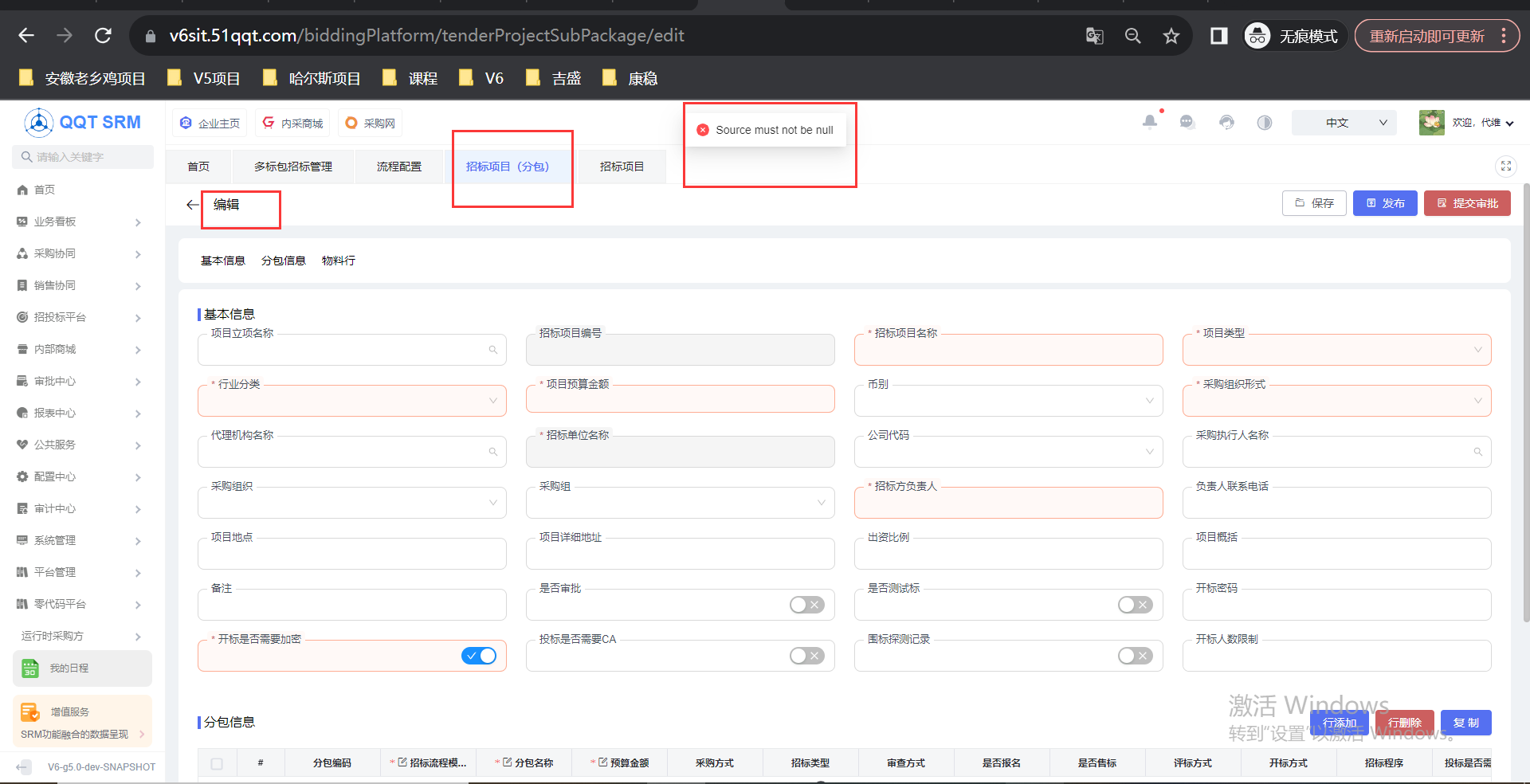
Task: Click the browser translate page icon
Action: [x=1094, y=36]
